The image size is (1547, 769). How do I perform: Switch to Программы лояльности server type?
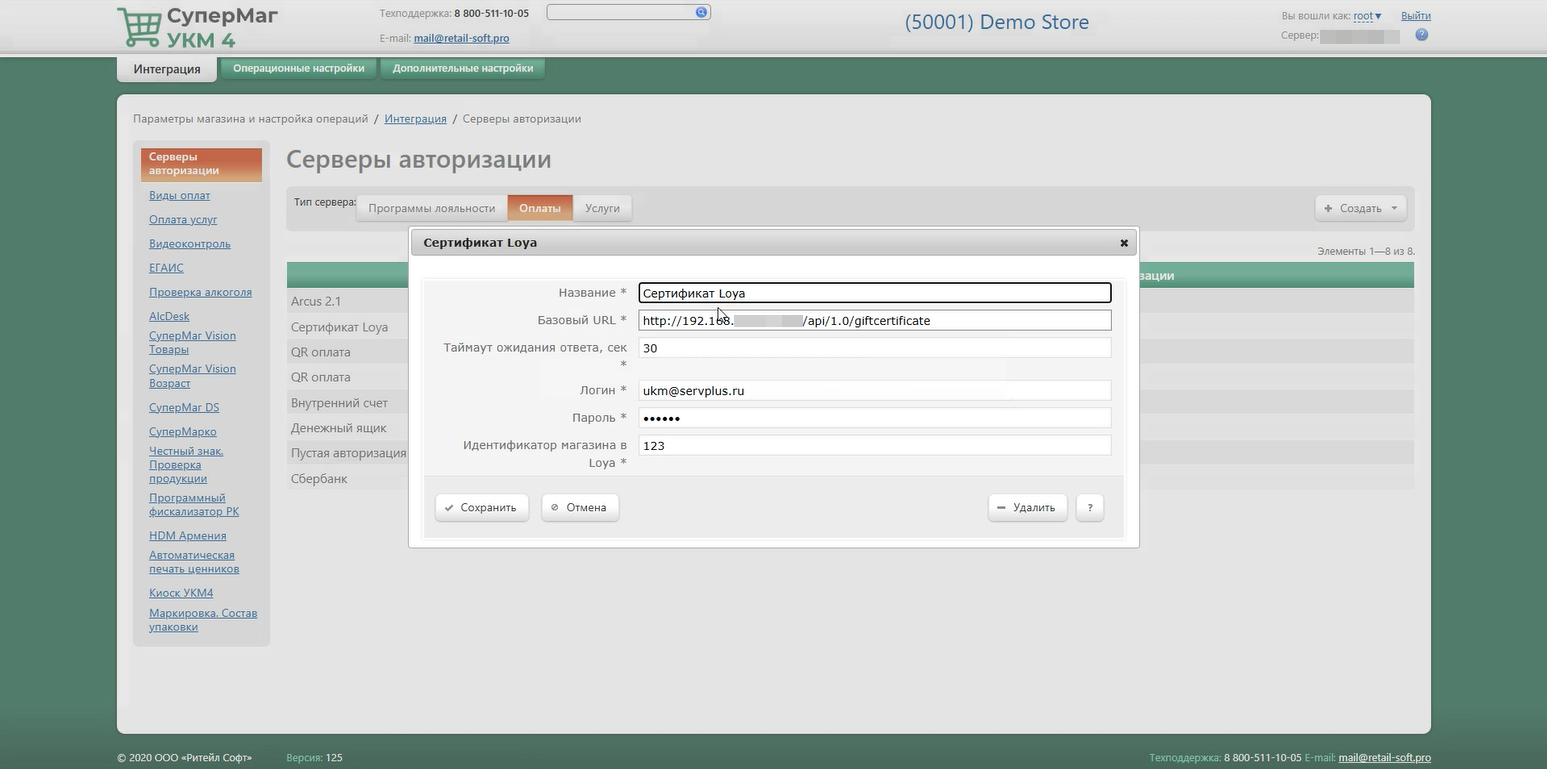pyautogui.click(x=431, y=208)
